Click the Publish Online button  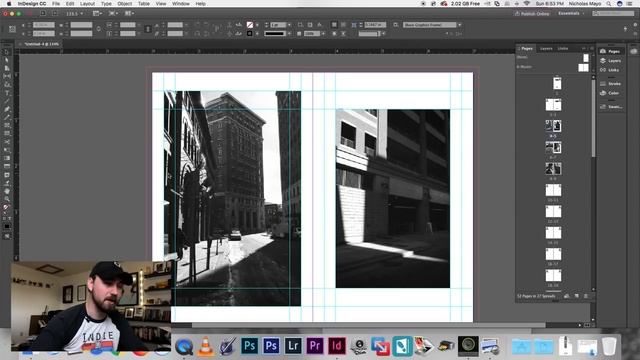pos(532,13)
